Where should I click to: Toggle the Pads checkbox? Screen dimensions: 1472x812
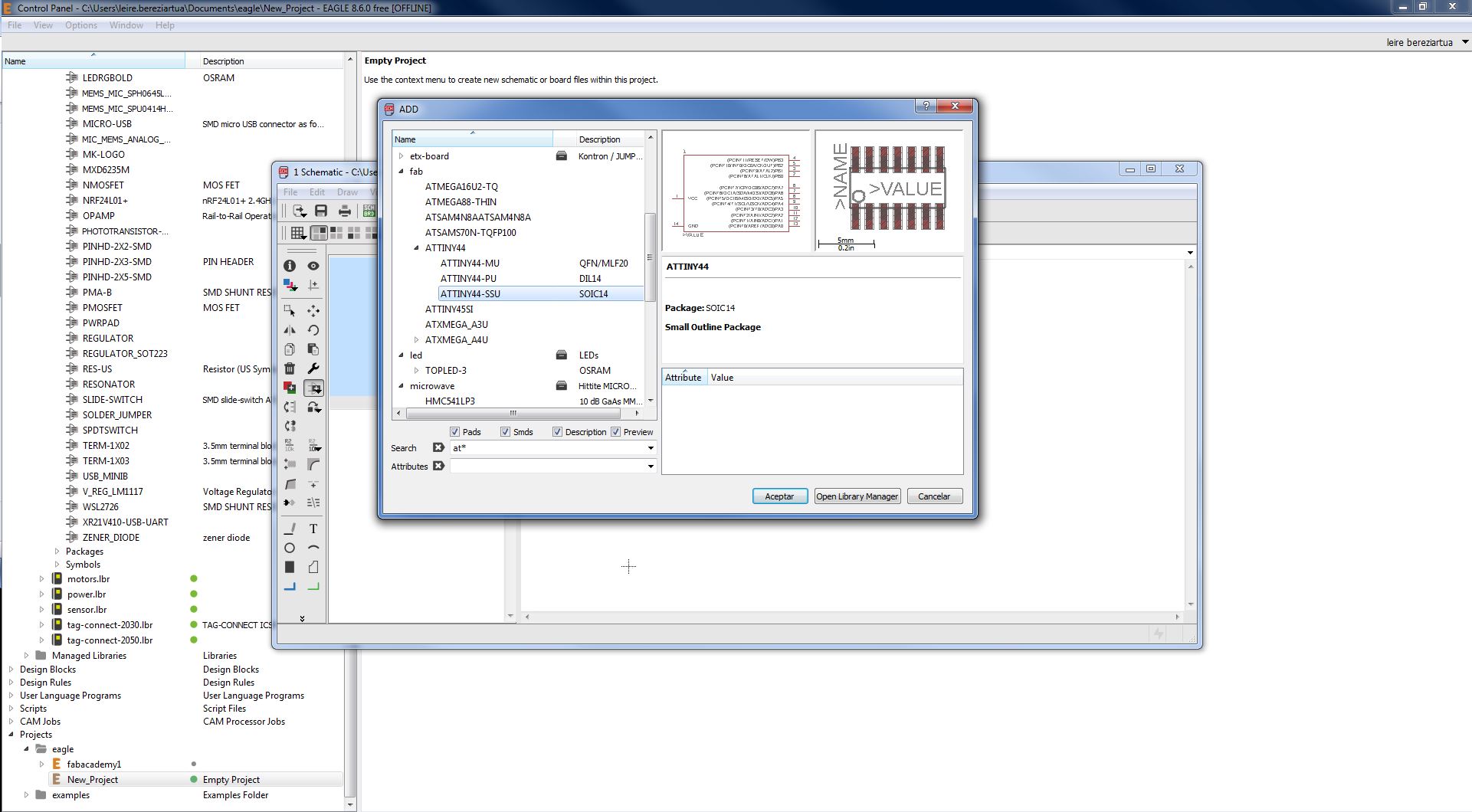point(454,432)
